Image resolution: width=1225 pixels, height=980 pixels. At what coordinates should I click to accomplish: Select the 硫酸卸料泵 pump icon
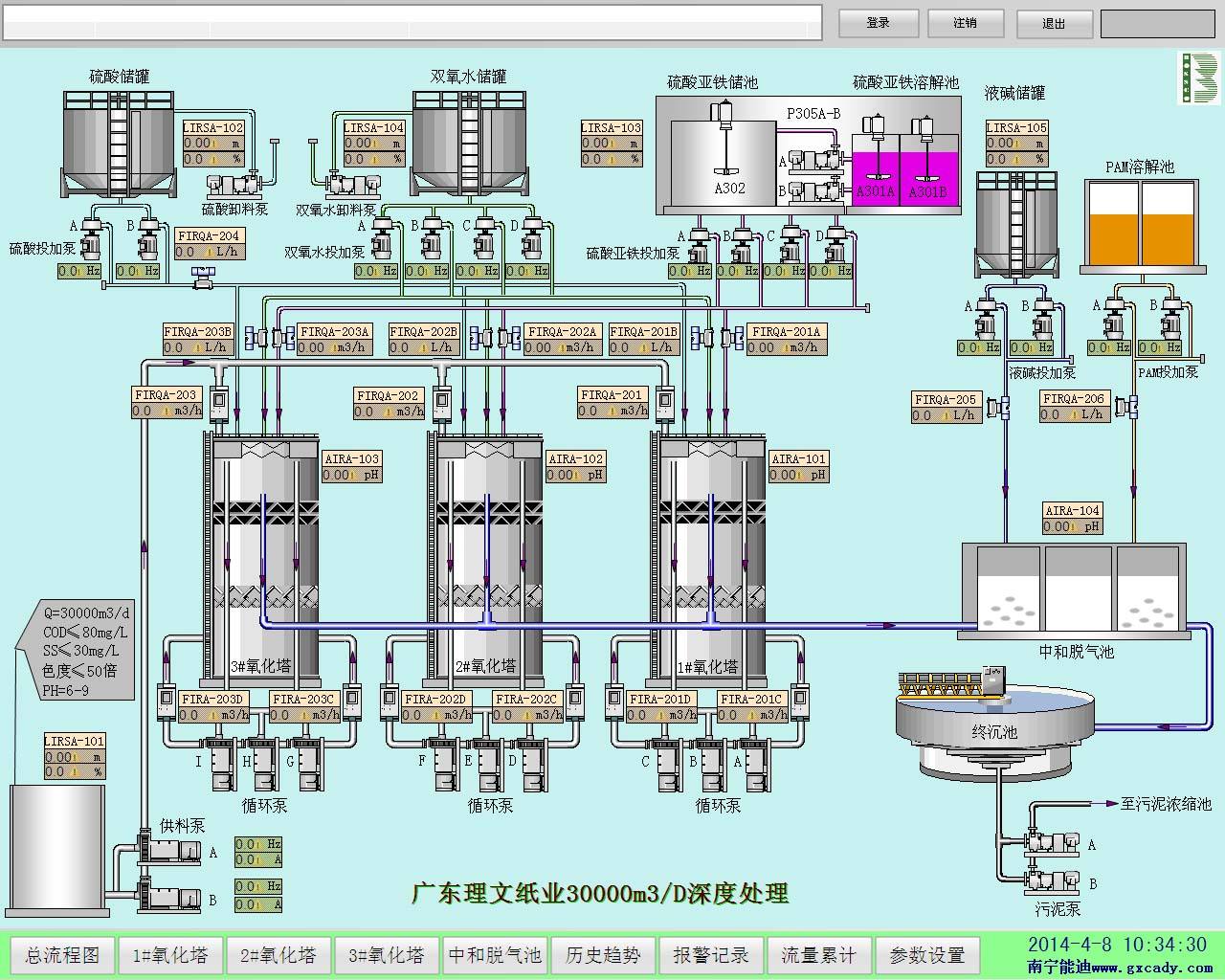(234, 183)
